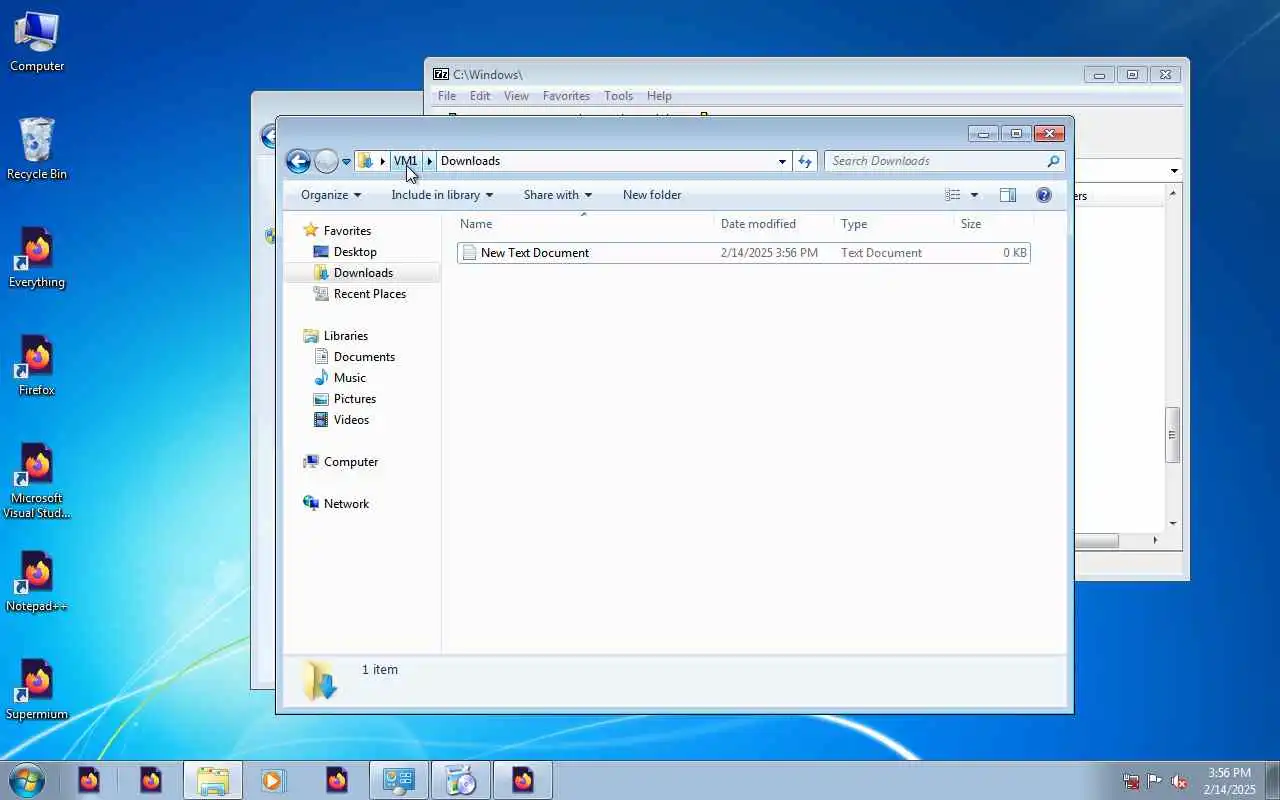The image size is (1280, 800).
Task: Select Downloads in the navigation pane
Action: point(363,273)
